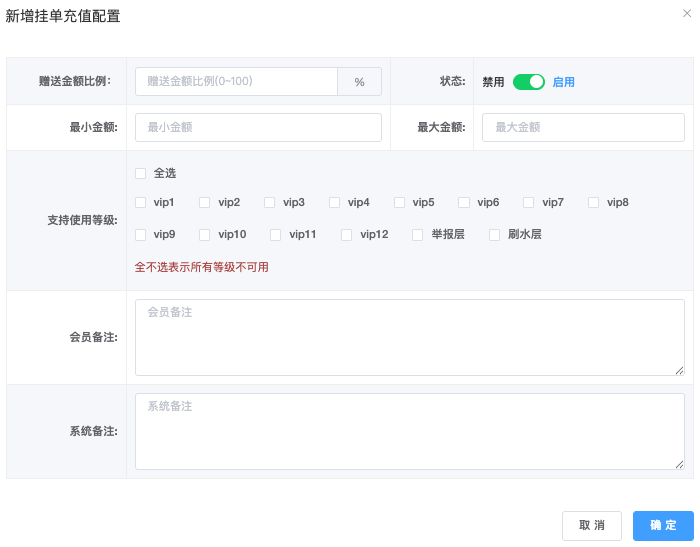Select the vip2 level checkbox
This screenshot has height=547, width=700.
pyautogui.click(x=205, y=202)
